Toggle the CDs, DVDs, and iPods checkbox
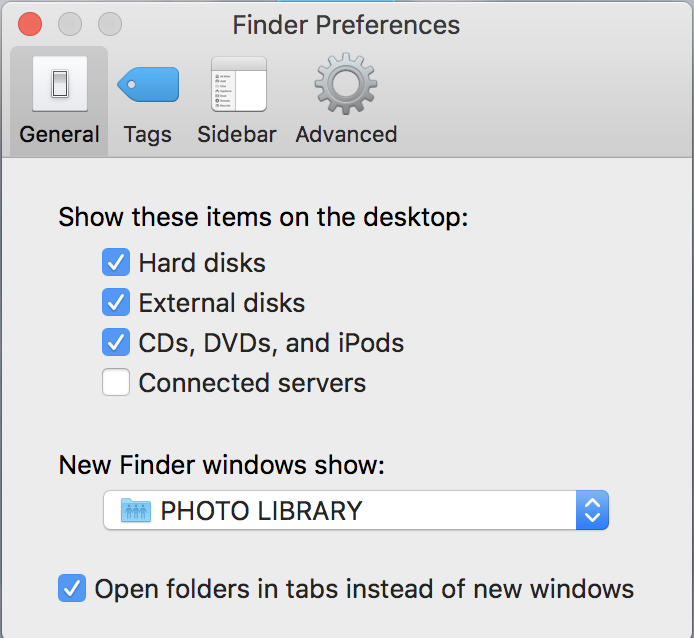 tap(116, 342)
